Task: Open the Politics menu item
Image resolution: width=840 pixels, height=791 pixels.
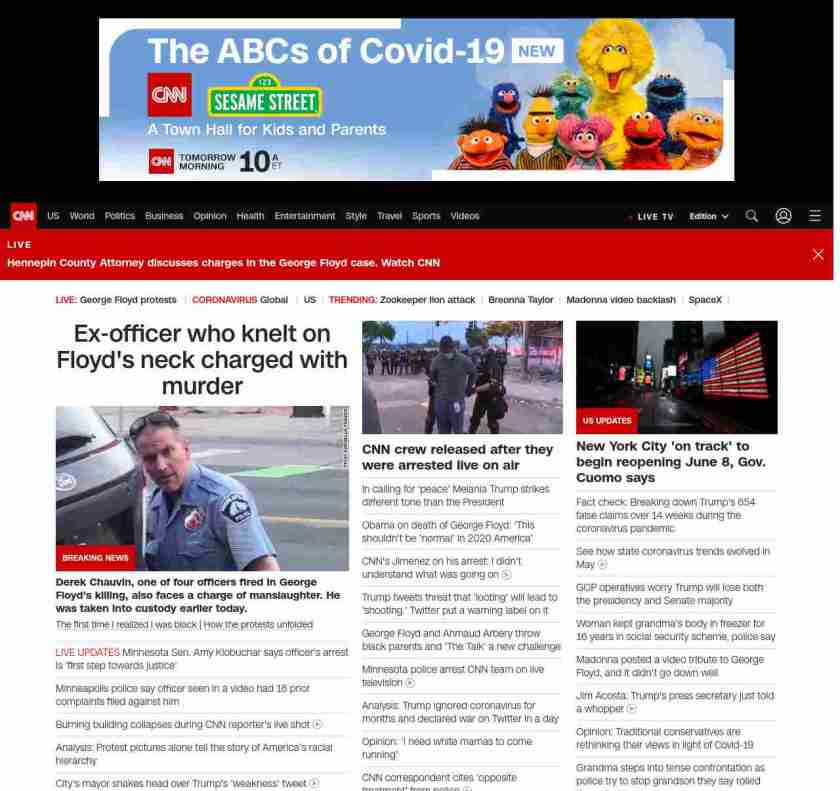Action: click(120, 216)
